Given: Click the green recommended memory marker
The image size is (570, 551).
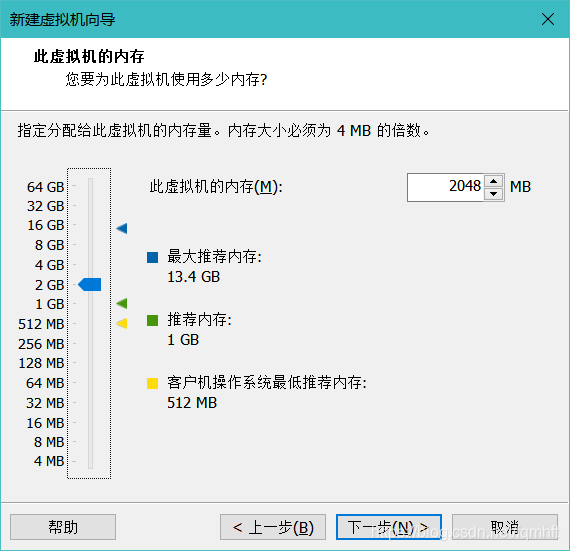Looking at the screenshot, I should coord(122,303).
